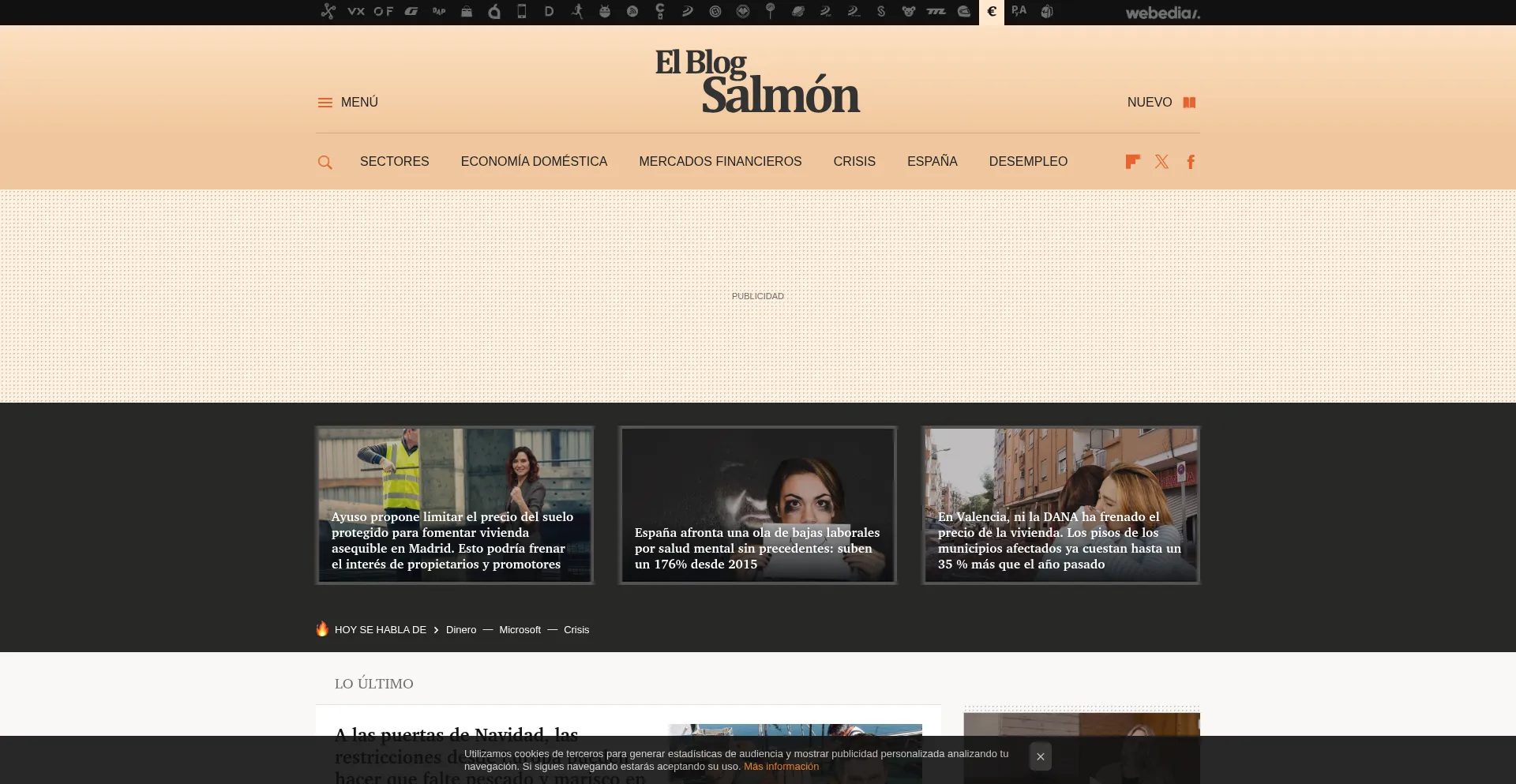This screenshot has width=1516, height=784.
Task: Click the Android robot icon in top bar
Action: (x=605, y=12)
